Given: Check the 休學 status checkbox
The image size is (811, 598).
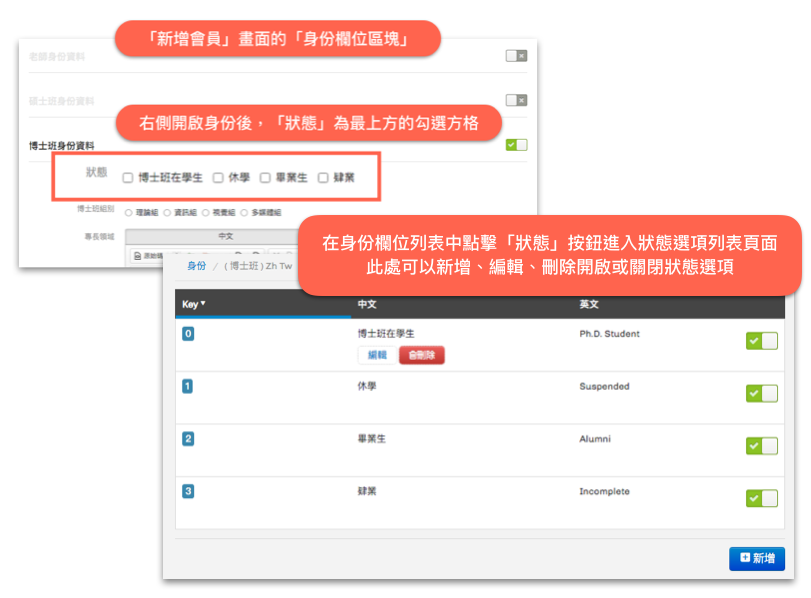Looking at the screenshot, I should (218, 178).
